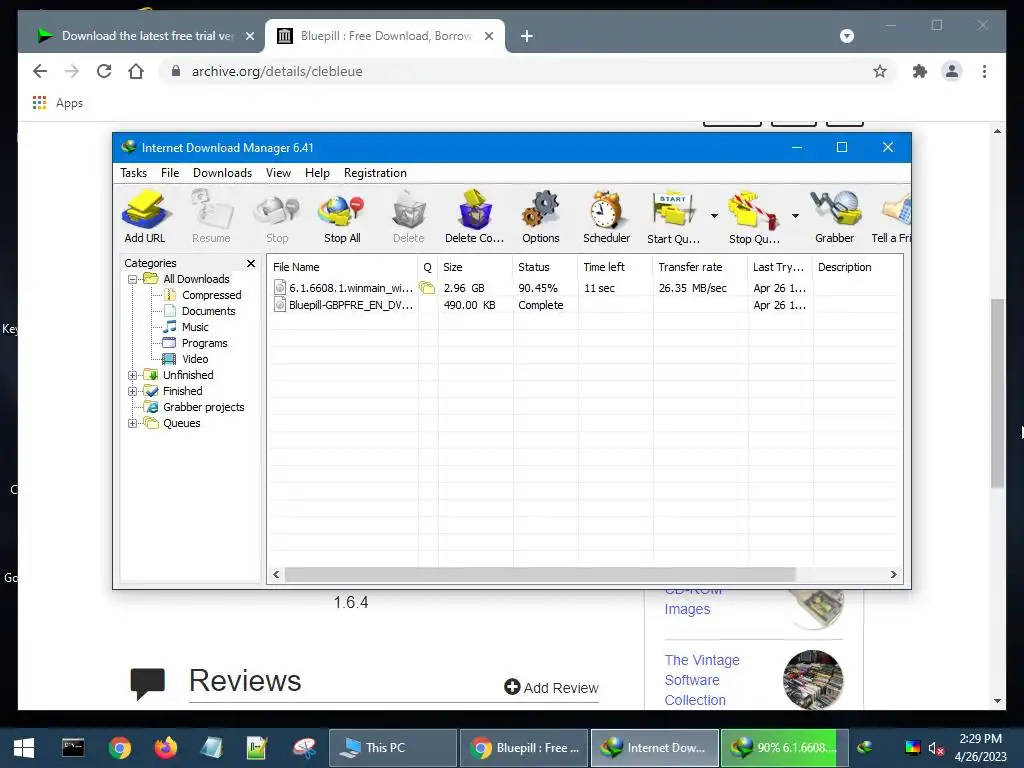
Task: Open the Registration menu
Action: pos(375,173)
